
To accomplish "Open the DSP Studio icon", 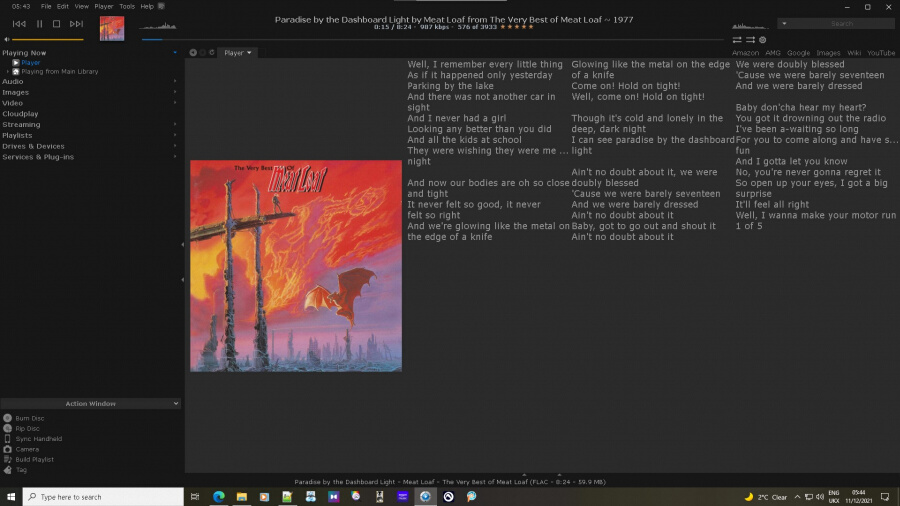I will 762,40.
